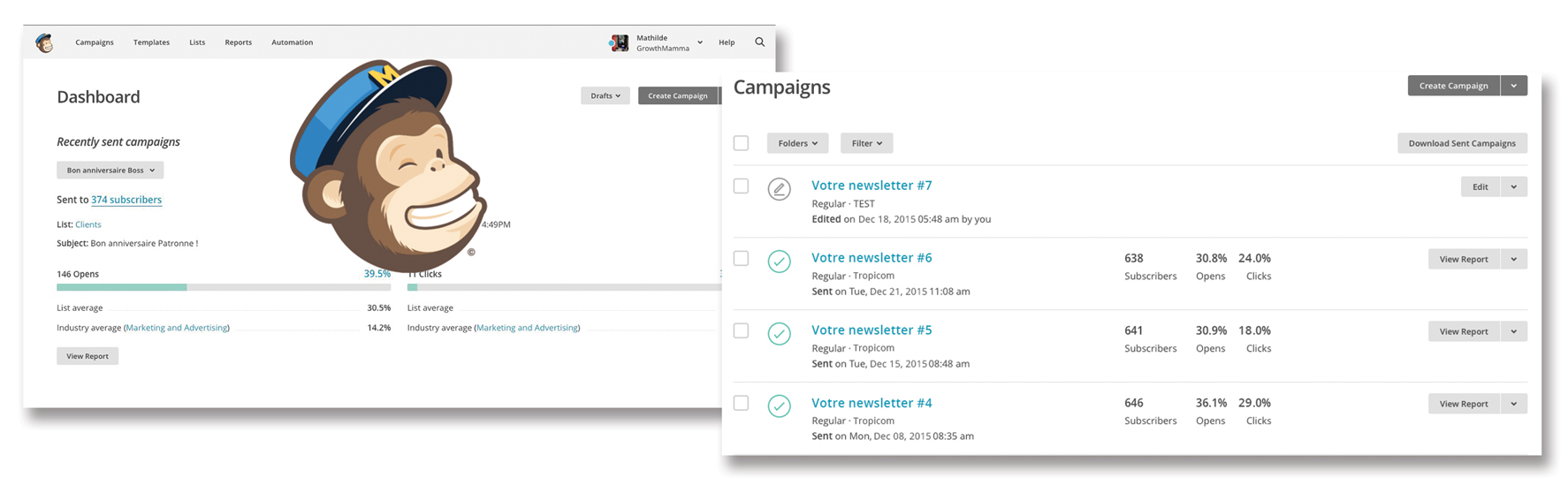The height and width of the screenshot is (478, 1568).
Task: Click sent checkmark icon for newsletter #4
Action: [779, 406]
